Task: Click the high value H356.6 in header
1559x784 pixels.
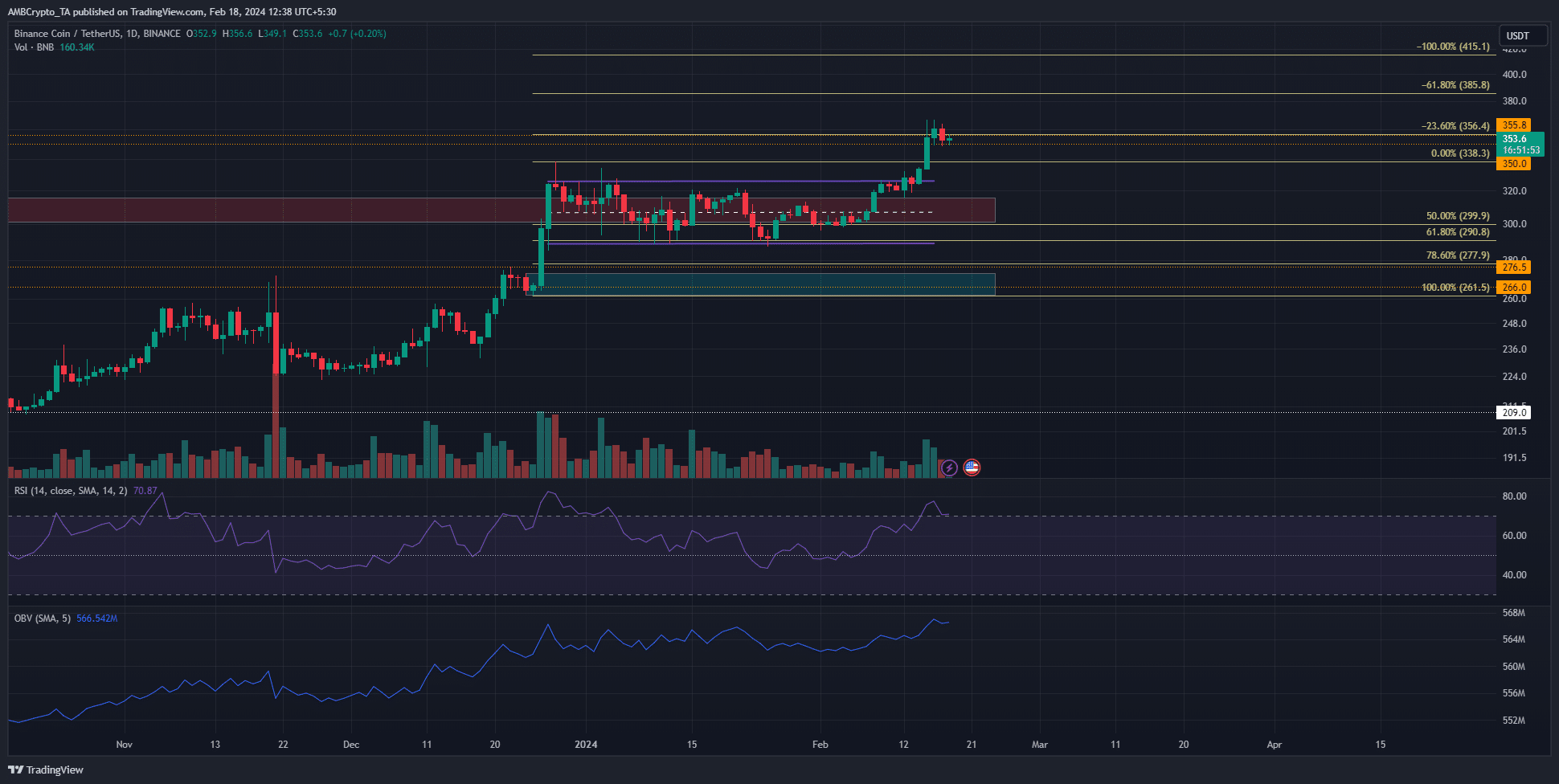Action: tap(237, 34)
